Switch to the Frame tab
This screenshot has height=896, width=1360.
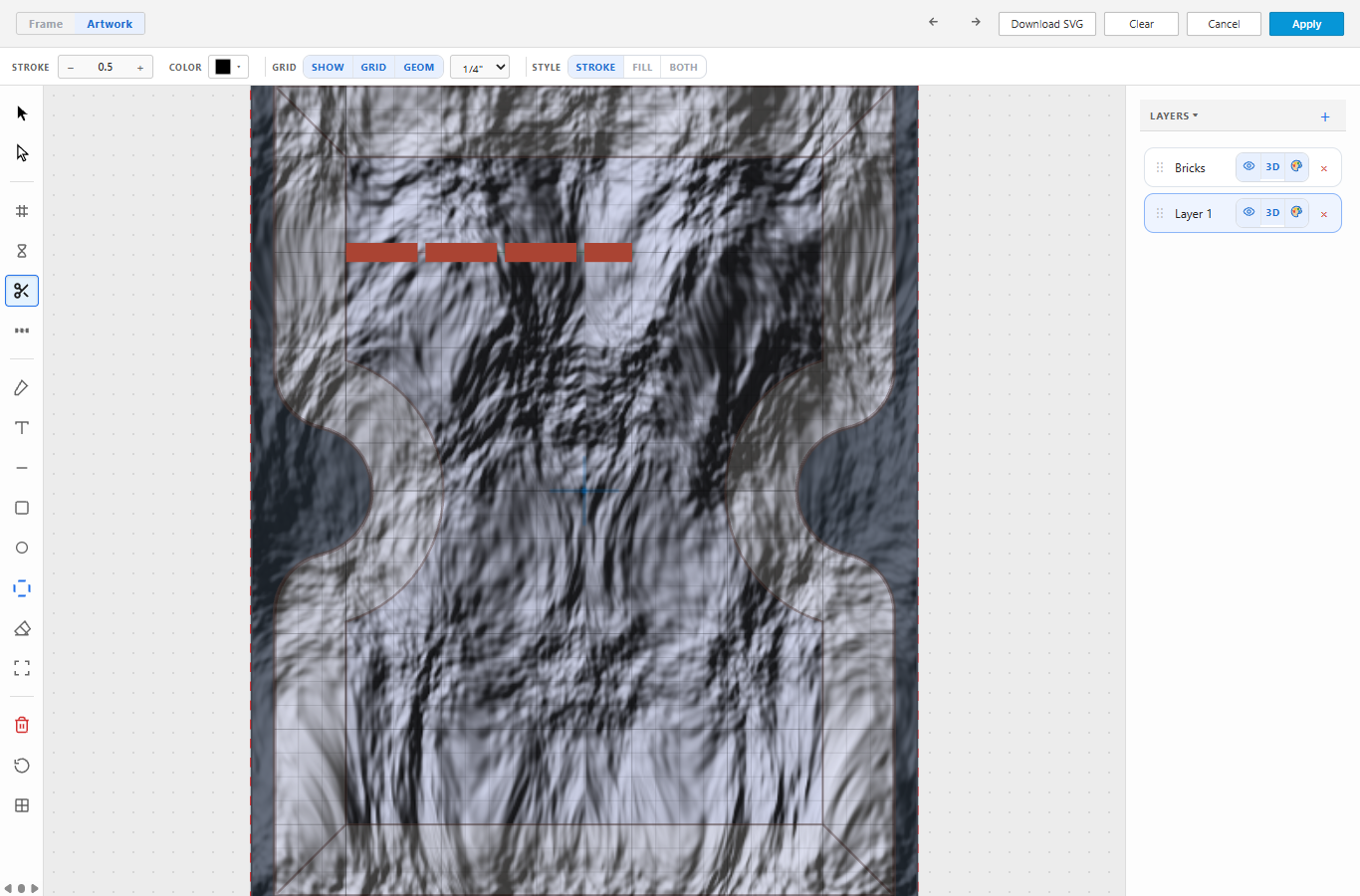coord(46,24)
